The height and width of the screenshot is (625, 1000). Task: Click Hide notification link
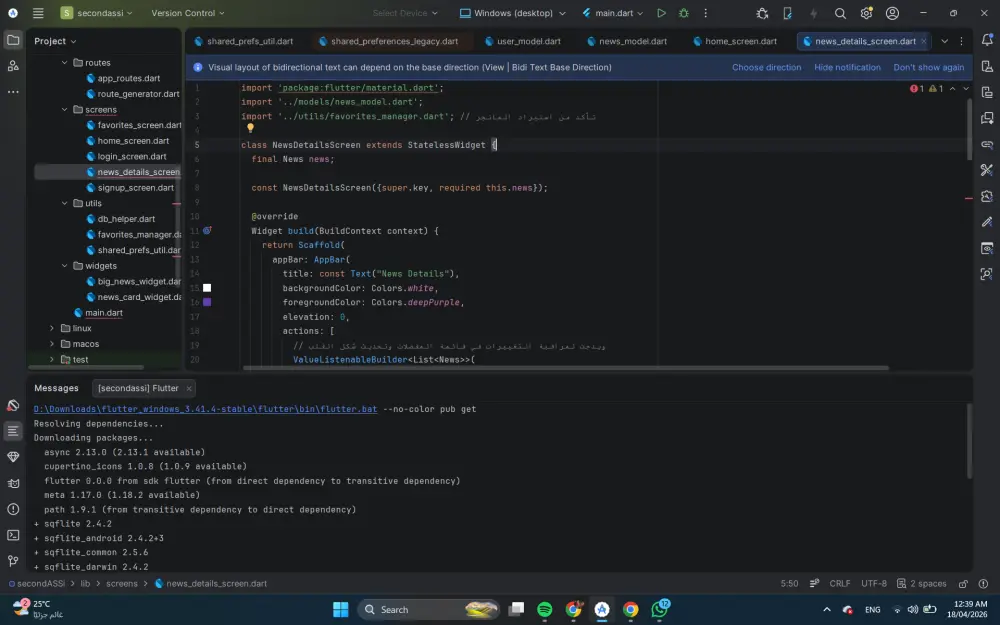847,67
